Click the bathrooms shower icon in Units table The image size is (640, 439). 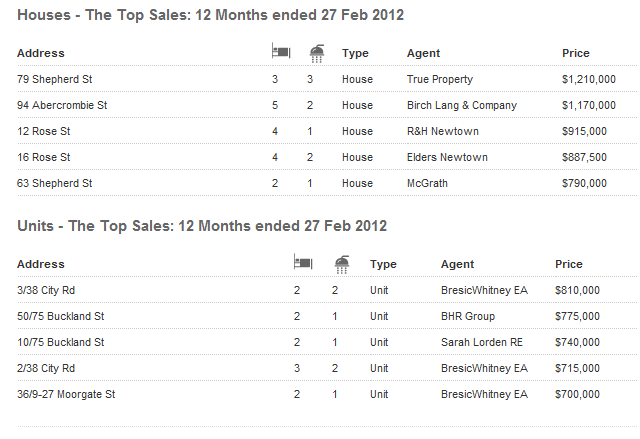(x=341, y=263)
